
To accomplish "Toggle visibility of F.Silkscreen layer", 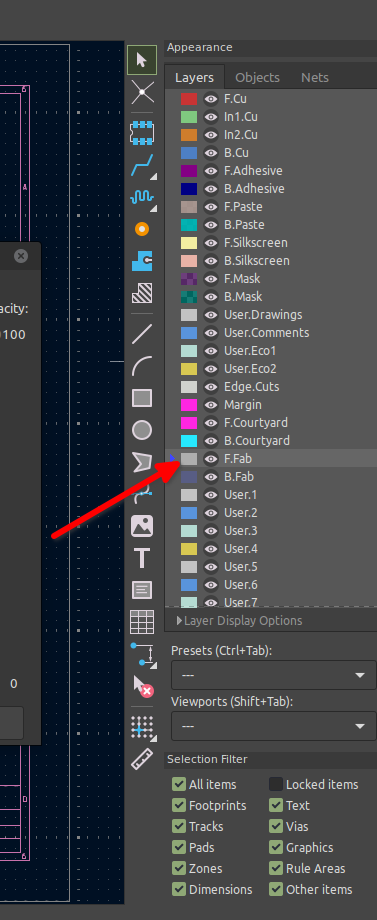I will pos(211,243).
